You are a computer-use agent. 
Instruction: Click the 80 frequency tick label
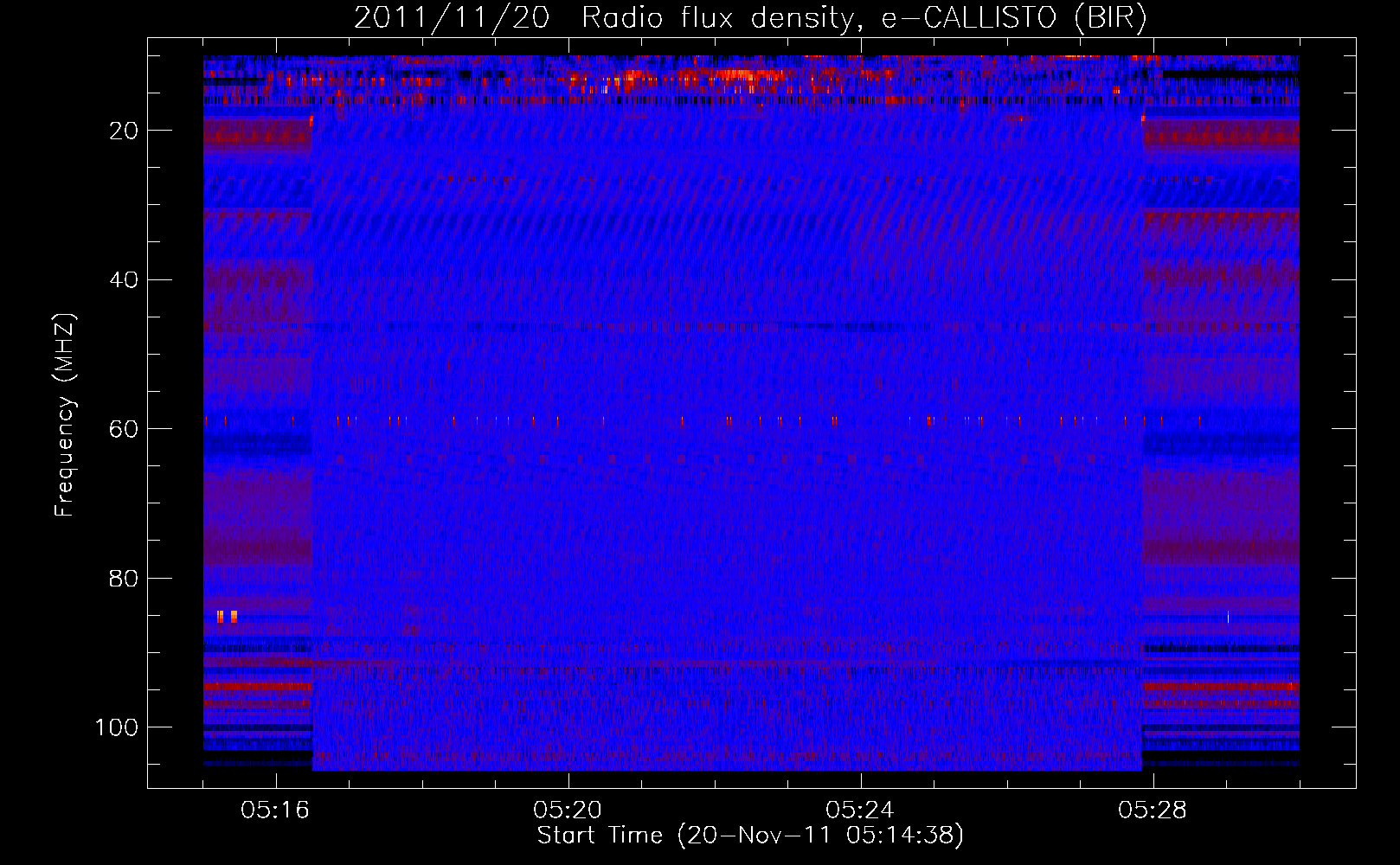[125, 579]
